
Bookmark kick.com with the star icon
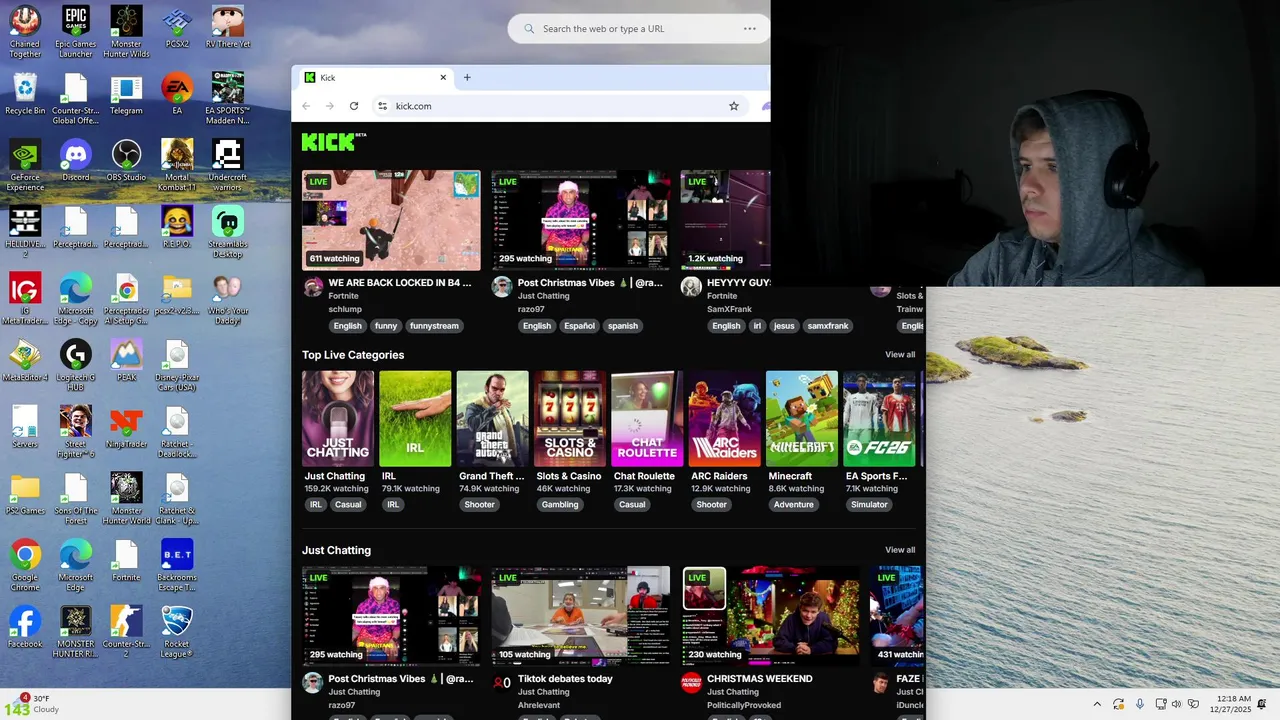click(x=733, y=106)
